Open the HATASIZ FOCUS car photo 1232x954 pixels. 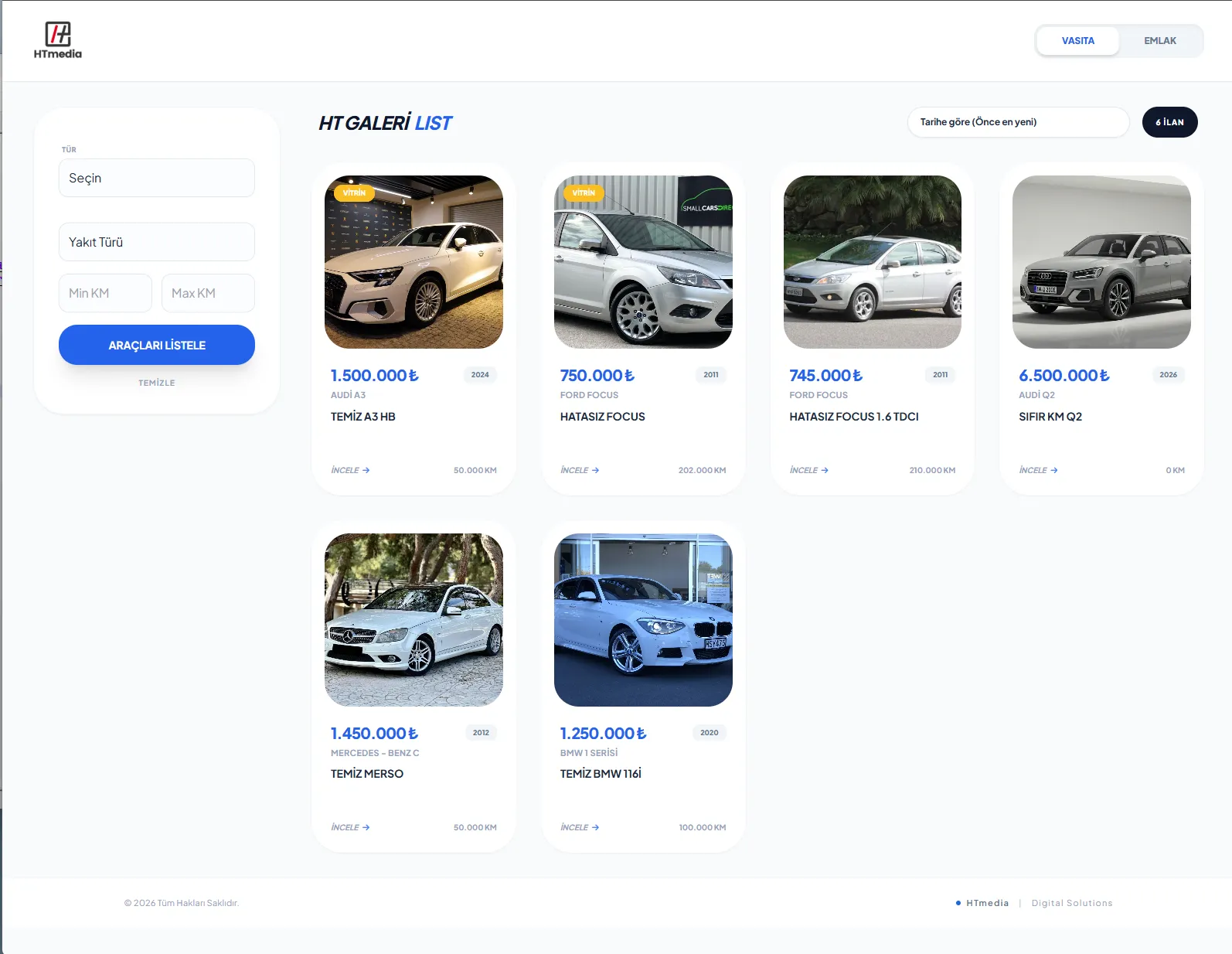click(643, 262)
